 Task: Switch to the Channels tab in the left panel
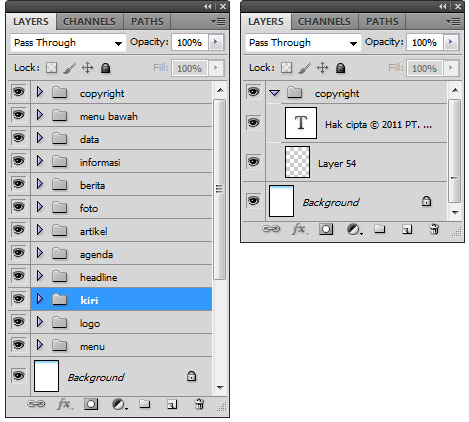(89, 22)
